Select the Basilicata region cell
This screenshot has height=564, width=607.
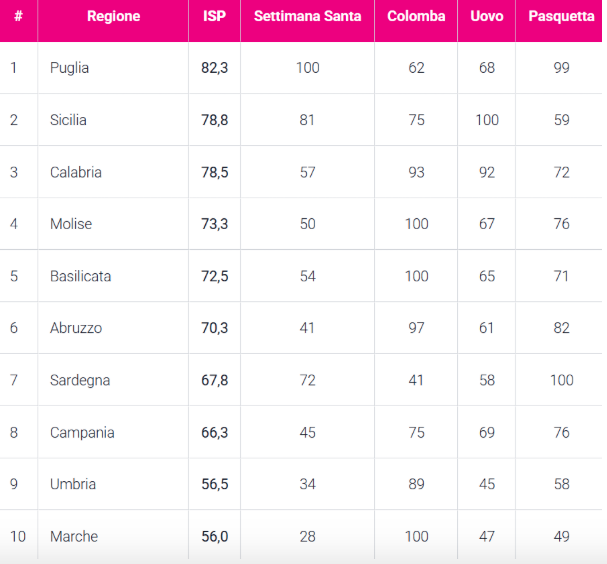80,276
